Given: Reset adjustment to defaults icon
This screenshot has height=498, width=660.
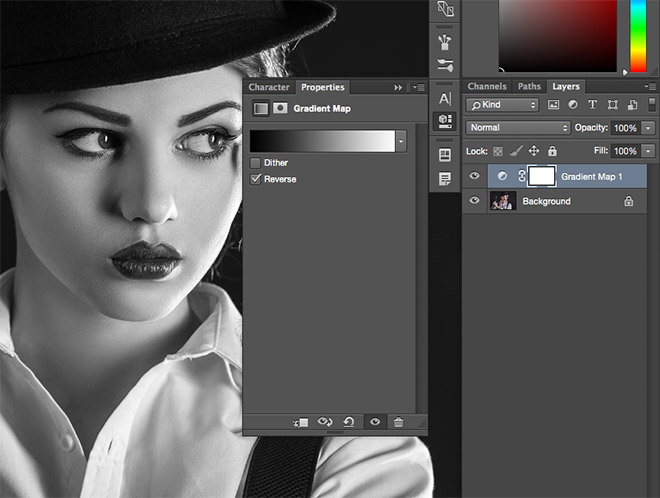Looking at the screenshot, I should (349, 422).
